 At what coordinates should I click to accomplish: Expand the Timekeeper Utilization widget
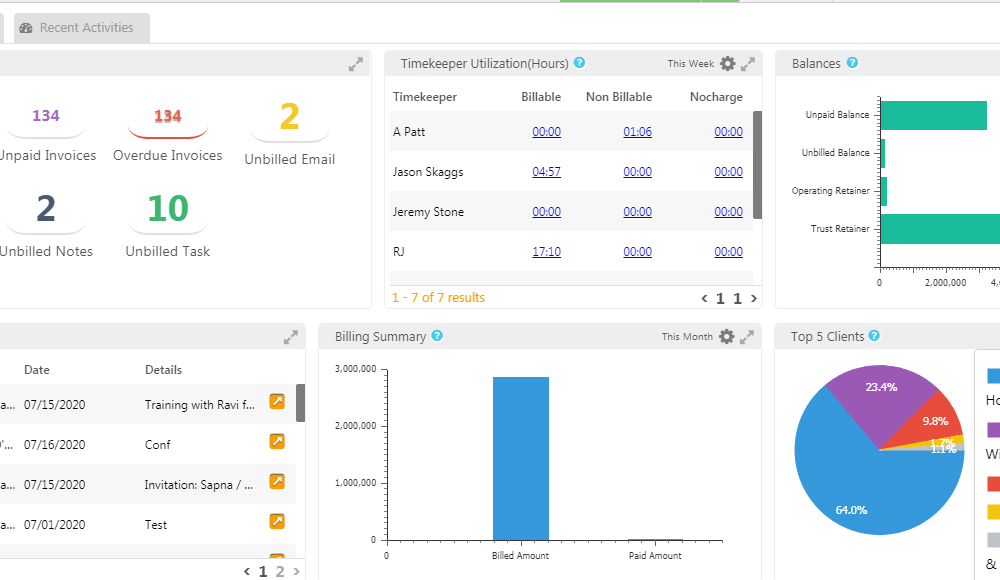748,64
